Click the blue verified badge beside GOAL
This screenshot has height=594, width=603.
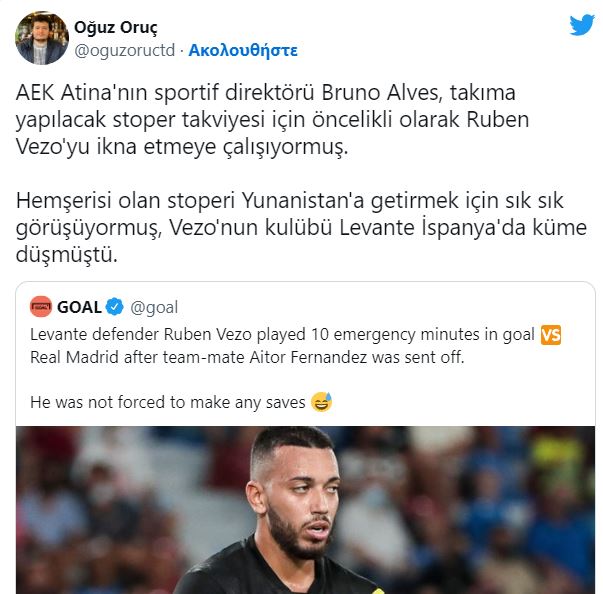115,307
